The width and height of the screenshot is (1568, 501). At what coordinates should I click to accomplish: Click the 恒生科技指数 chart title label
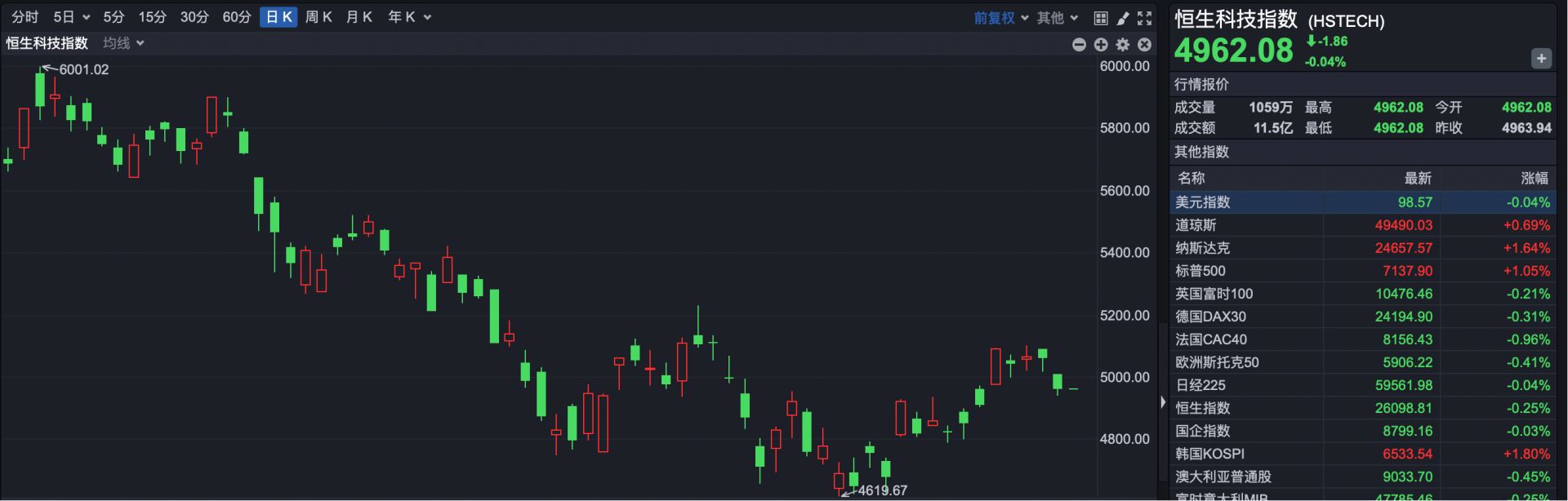click(x=47, y=43)
